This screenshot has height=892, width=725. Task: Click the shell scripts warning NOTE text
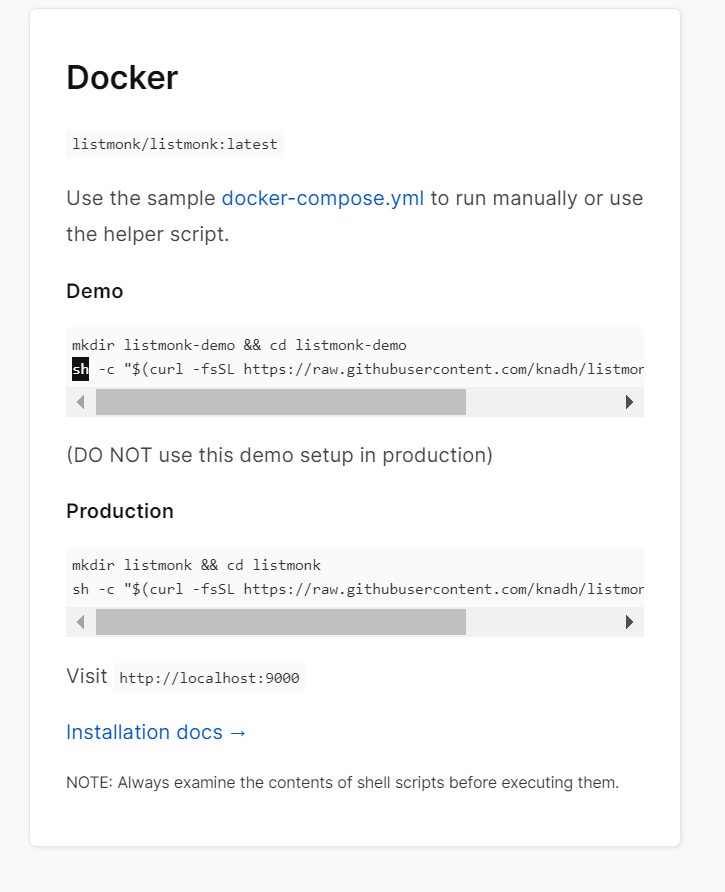pyautogui.click(x=342, y=782)
